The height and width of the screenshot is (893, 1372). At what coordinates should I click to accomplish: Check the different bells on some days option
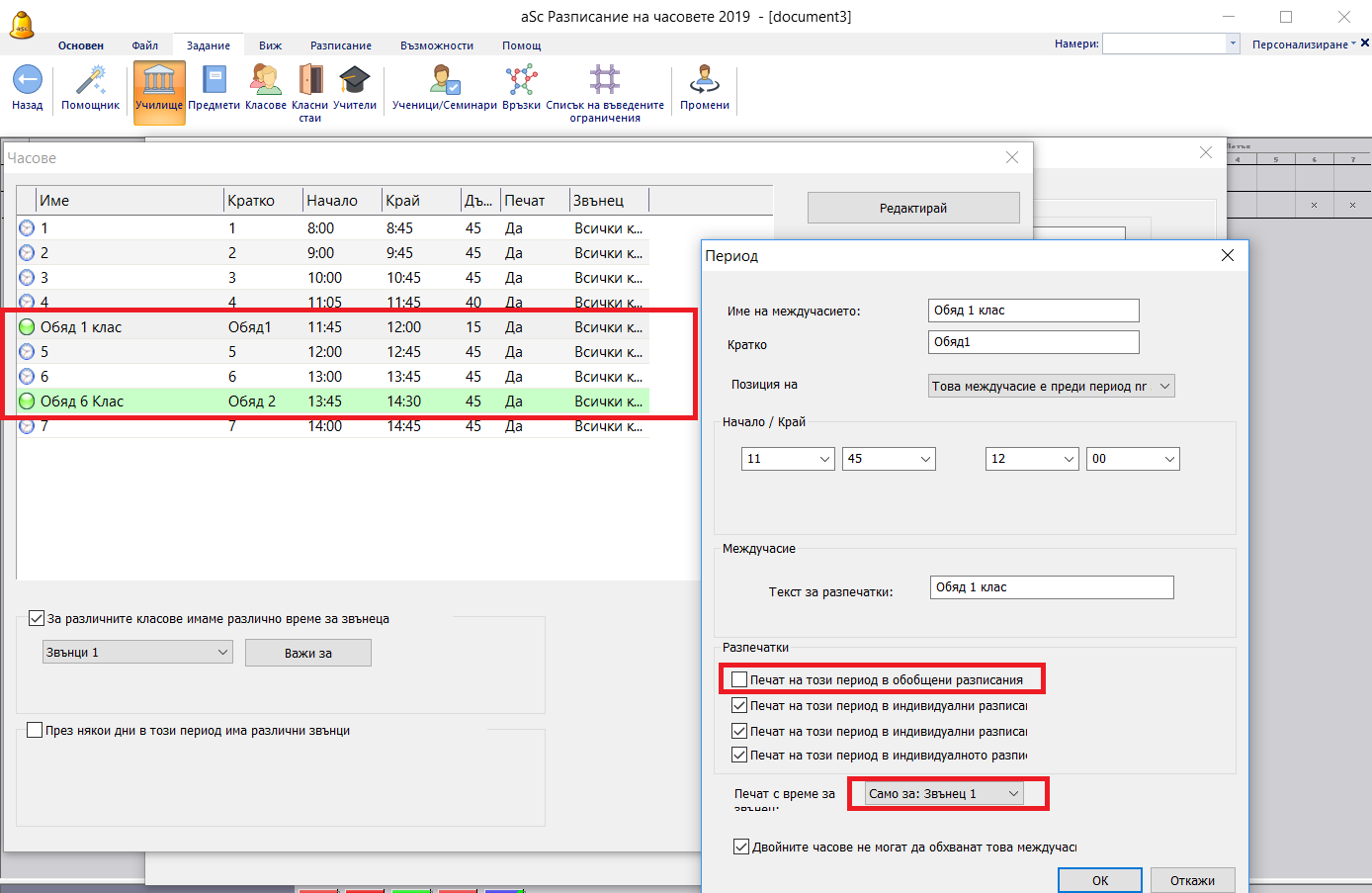point(35,731)
